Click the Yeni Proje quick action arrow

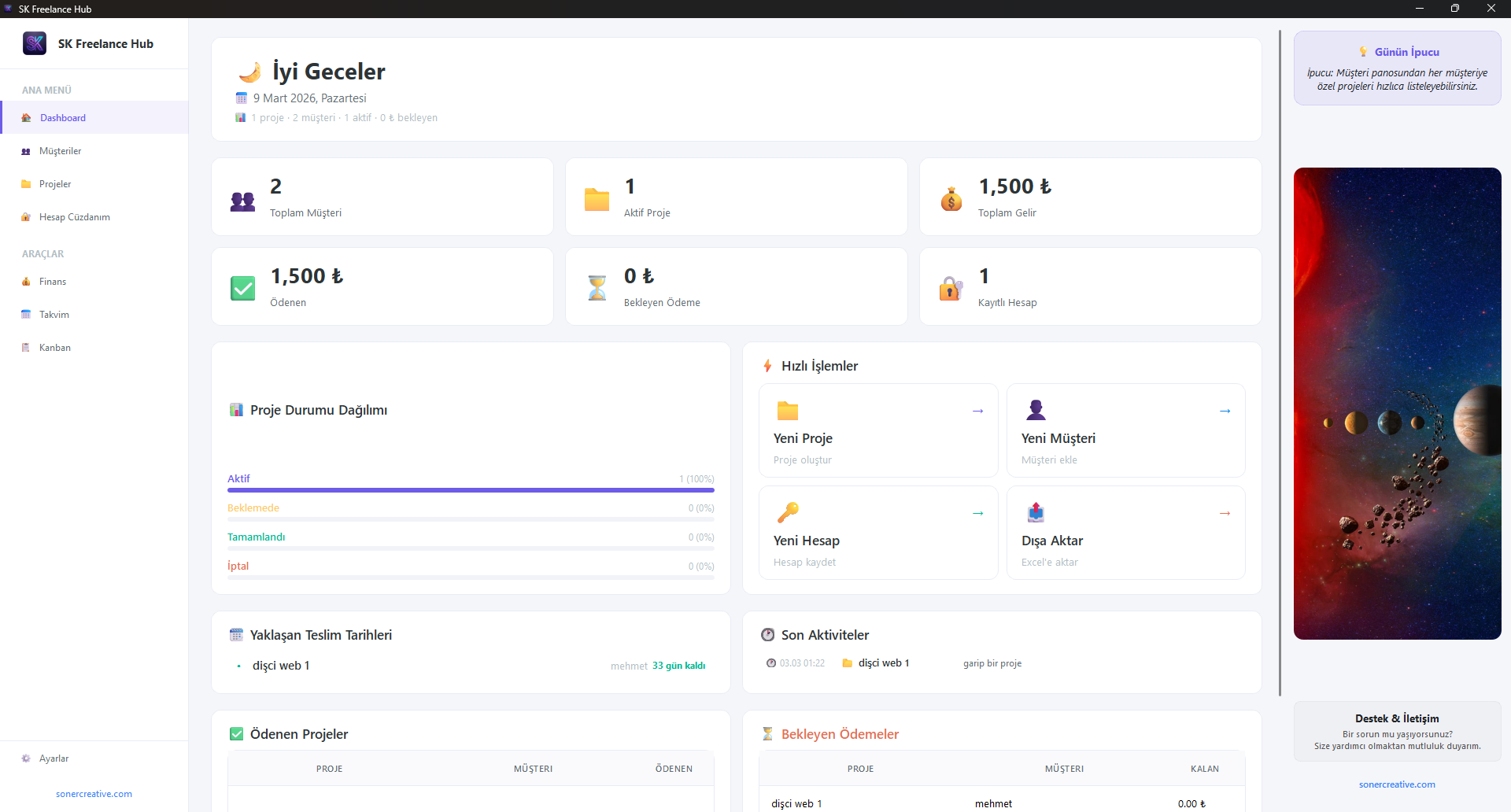[x=977, y=411]
